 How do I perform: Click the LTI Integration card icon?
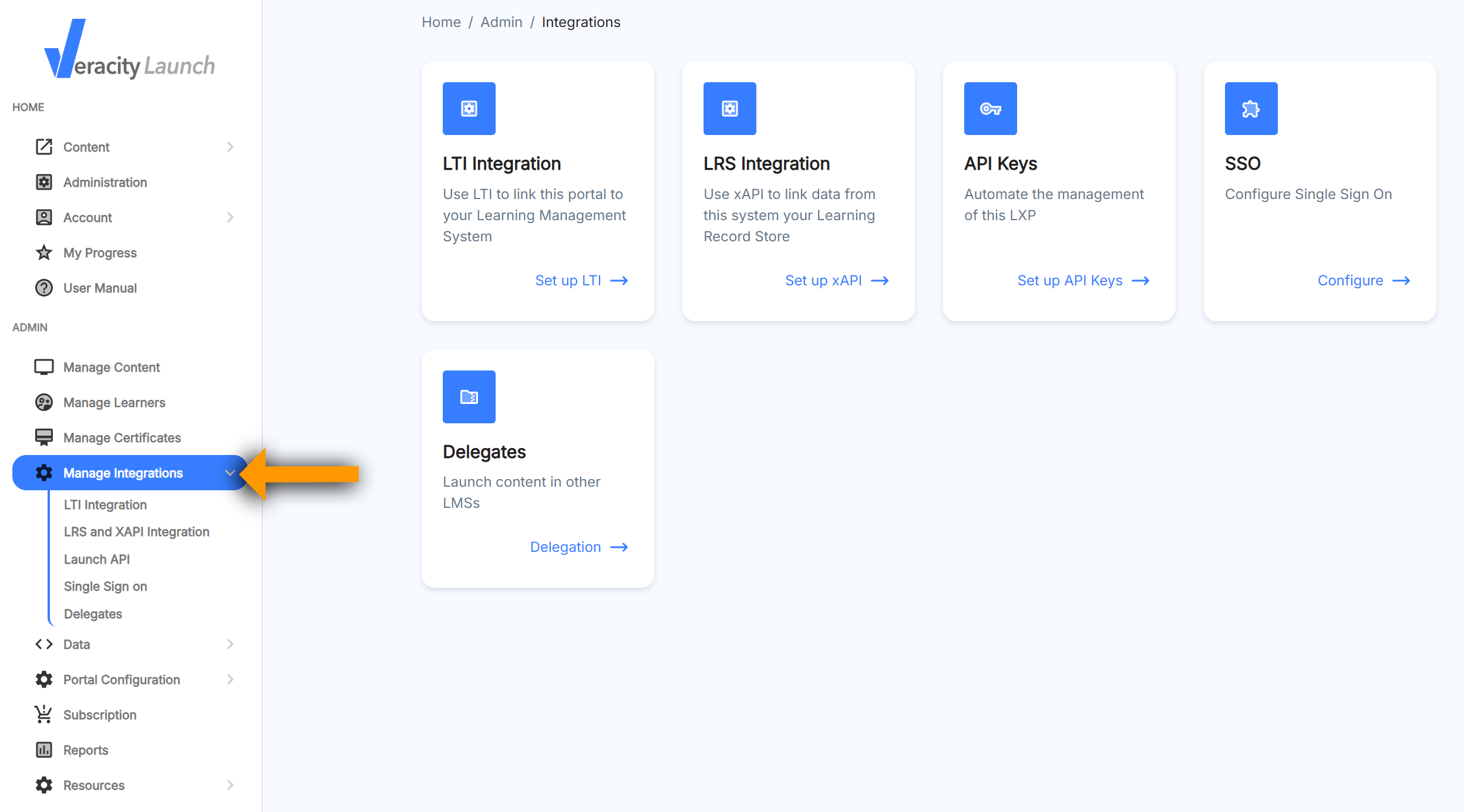[x=469, y=109]
